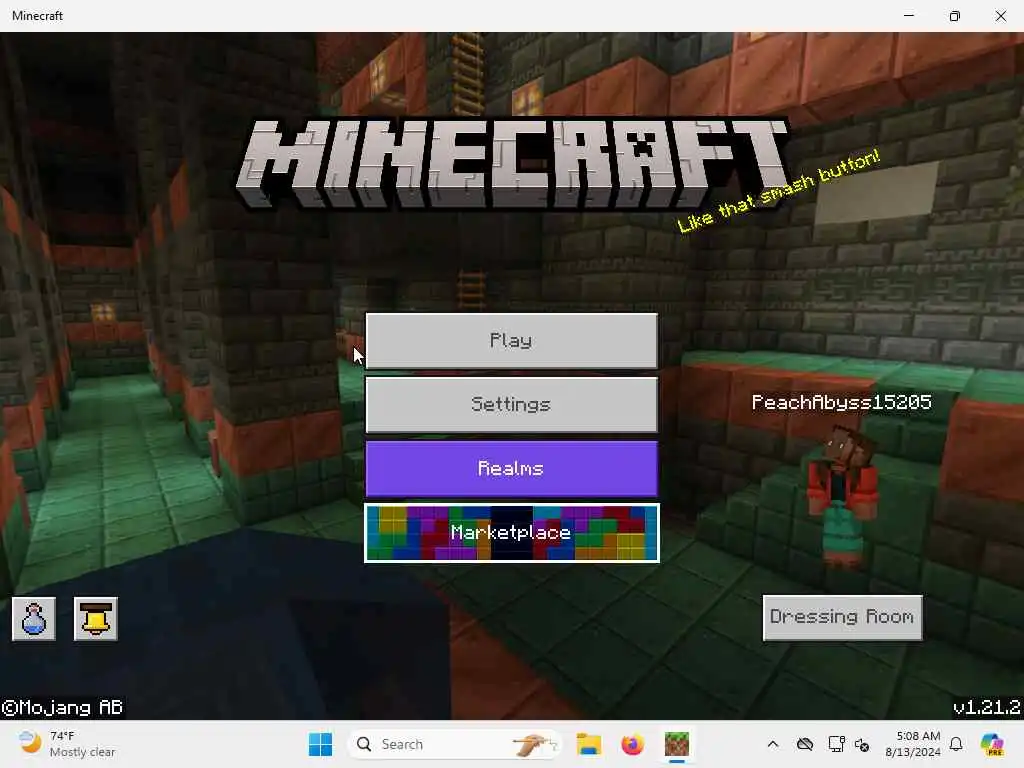
Task: Click the potion bottle icon button
Action: pos(34,618)
